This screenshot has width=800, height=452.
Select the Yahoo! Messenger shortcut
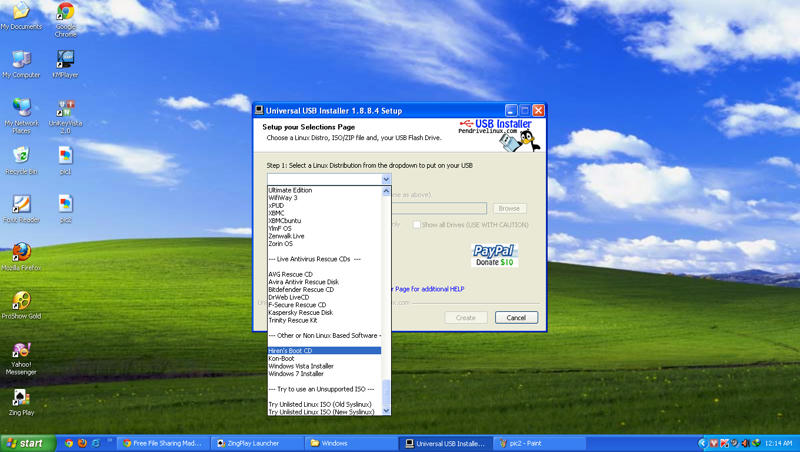21,359
